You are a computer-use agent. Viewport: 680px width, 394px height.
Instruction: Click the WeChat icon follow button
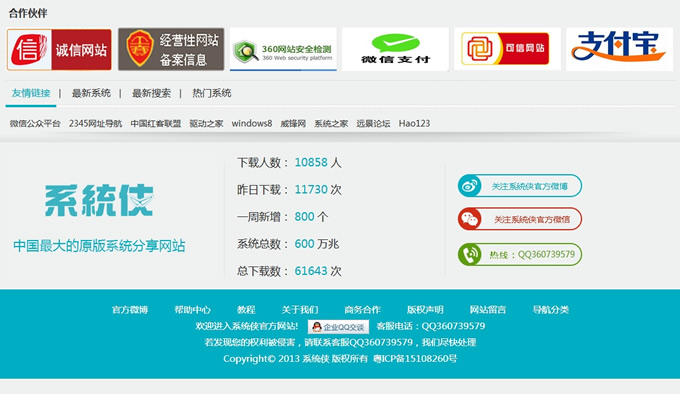(520, 219)
